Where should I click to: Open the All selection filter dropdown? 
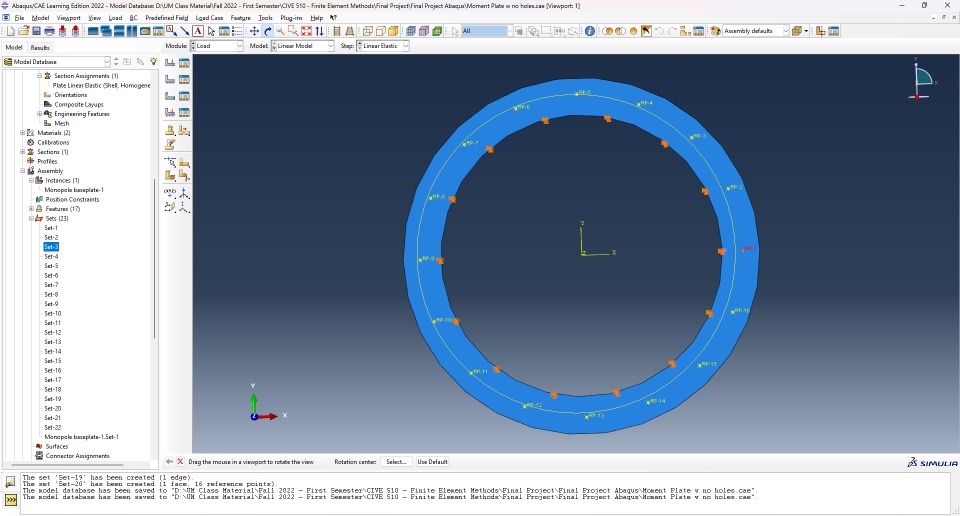click(487, 31)
